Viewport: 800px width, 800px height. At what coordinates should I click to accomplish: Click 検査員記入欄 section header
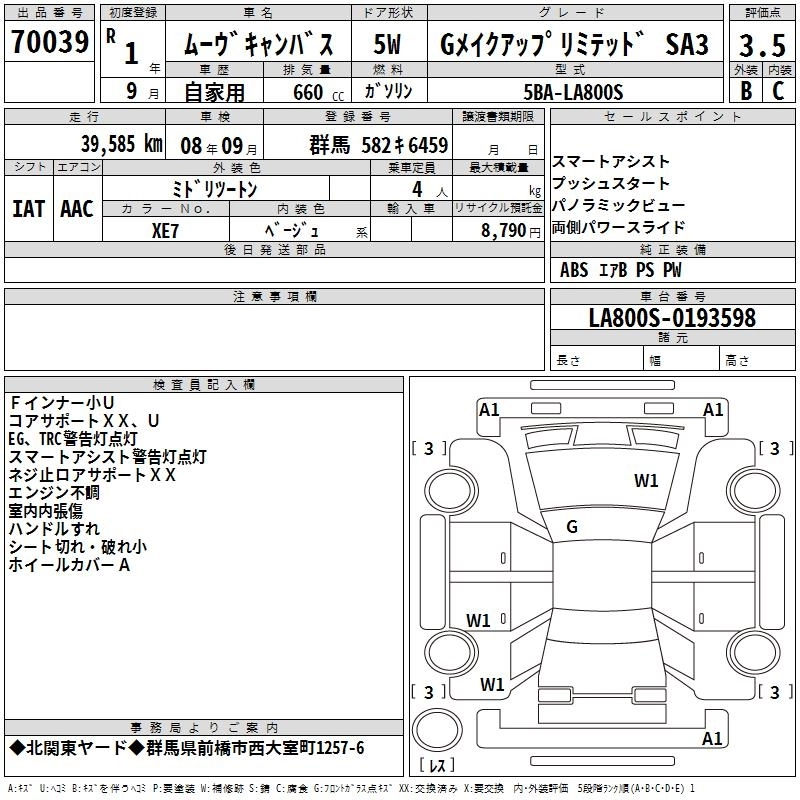204,385
